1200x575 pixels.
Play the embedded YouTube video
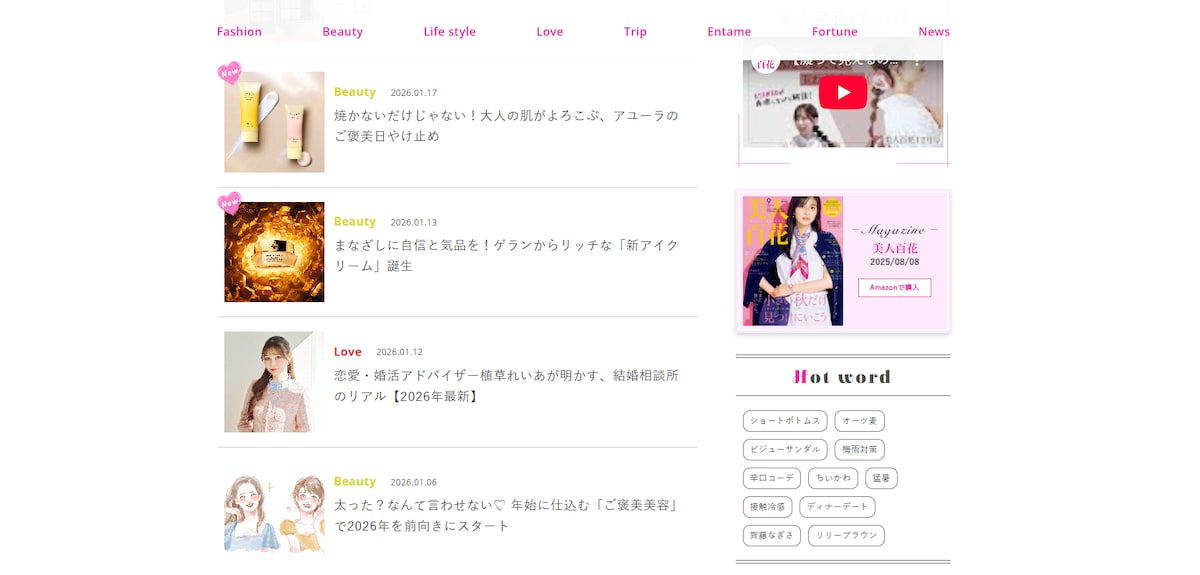coord(843,93)
